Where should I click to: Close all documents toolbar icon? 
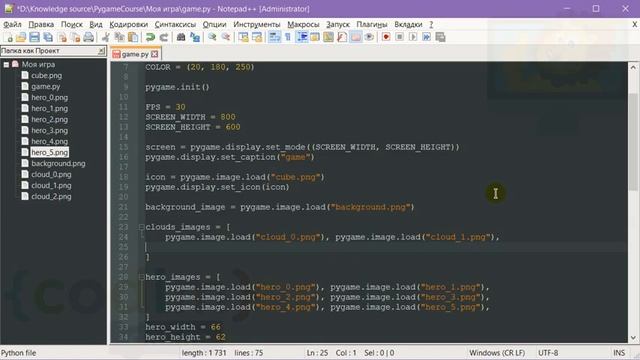pyautogui.click(x=76, y=38)
